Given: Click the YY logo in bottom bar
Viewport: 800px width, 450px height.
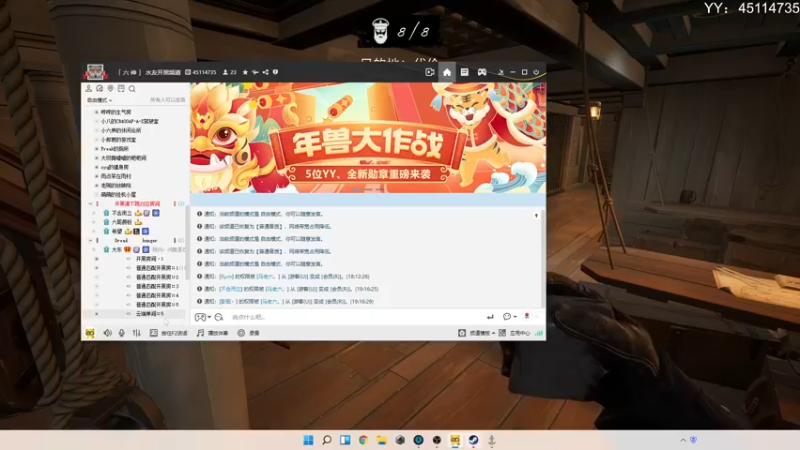Looking at the screenshot, I should 90,333.
